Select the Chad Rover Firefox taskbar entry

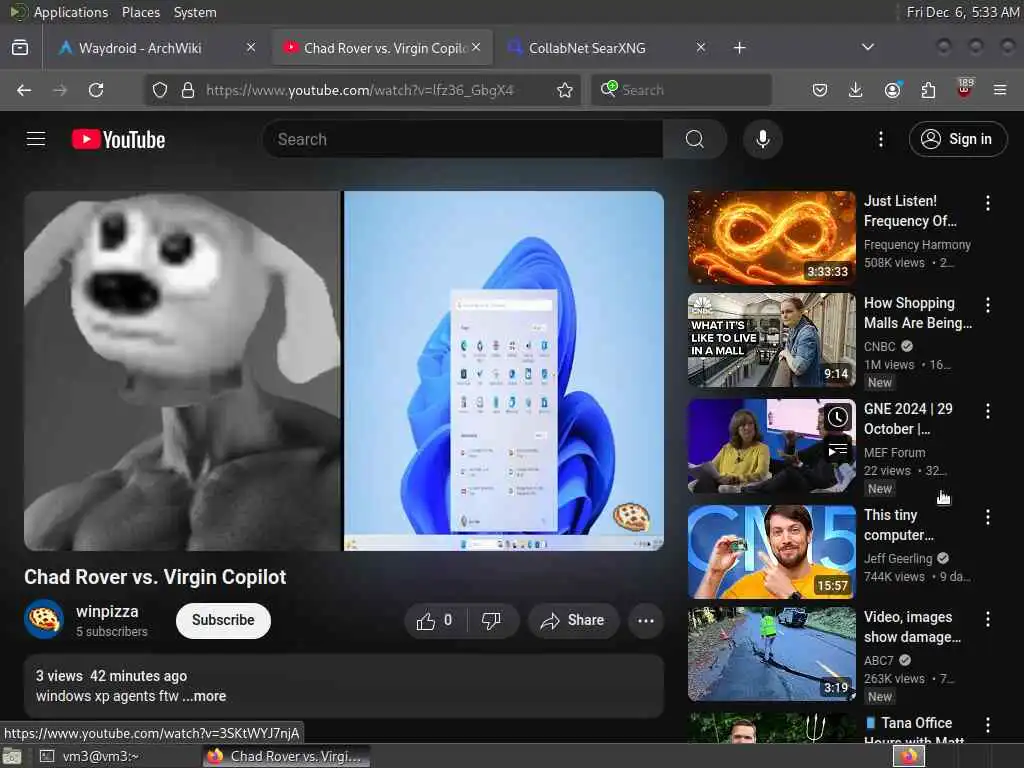click(286, 756)
